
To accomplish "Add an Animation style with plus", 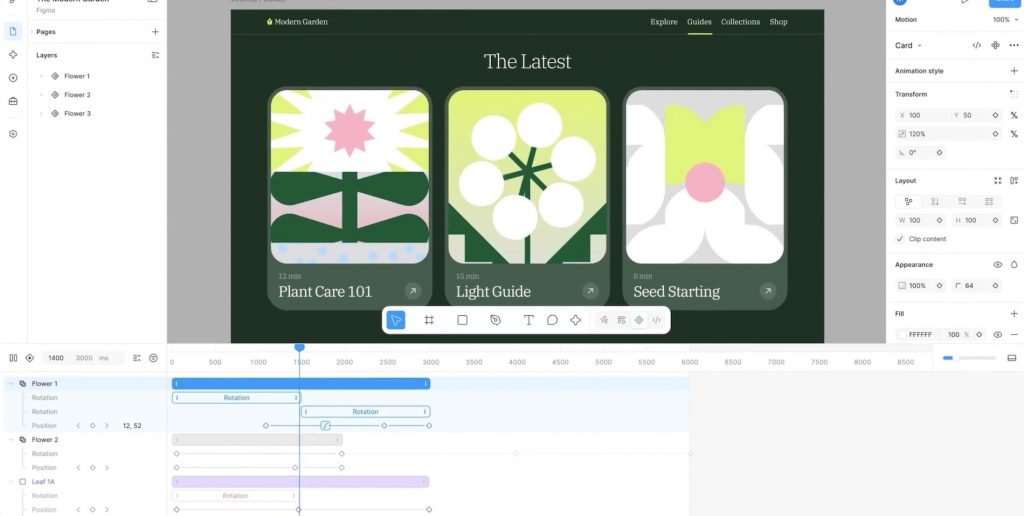I will [x=1014, y=71].
